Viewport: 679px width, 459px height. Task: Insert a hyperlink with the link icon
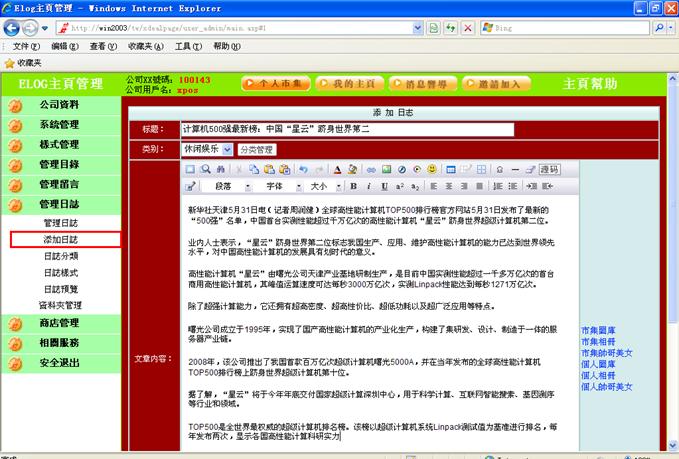tap(372, 170)
